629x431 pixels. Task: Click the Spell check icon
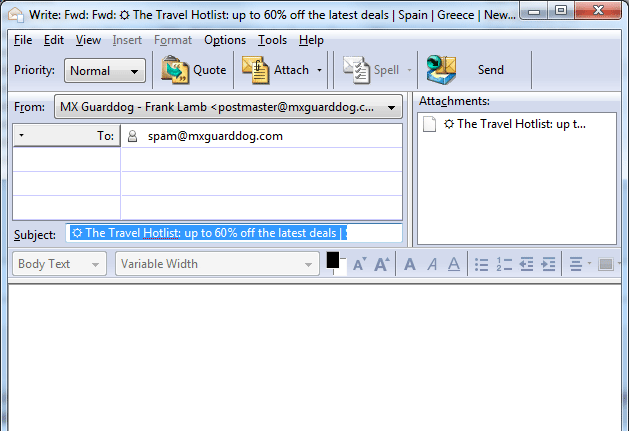tap(357, 70)
